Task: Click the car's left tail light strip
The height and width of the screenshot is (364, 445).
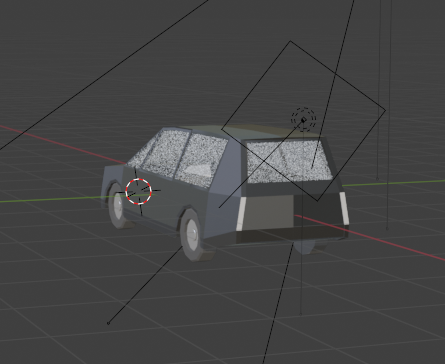Action: tap(241, 214)
